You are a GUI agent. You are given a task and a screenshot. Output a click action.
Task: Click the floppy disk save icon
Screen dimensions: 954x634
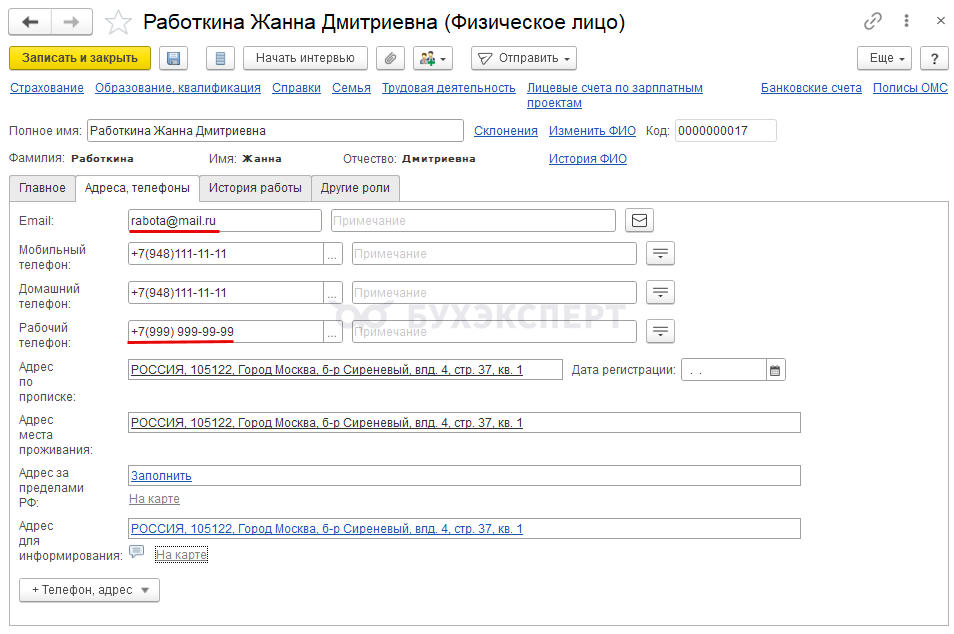174,58
